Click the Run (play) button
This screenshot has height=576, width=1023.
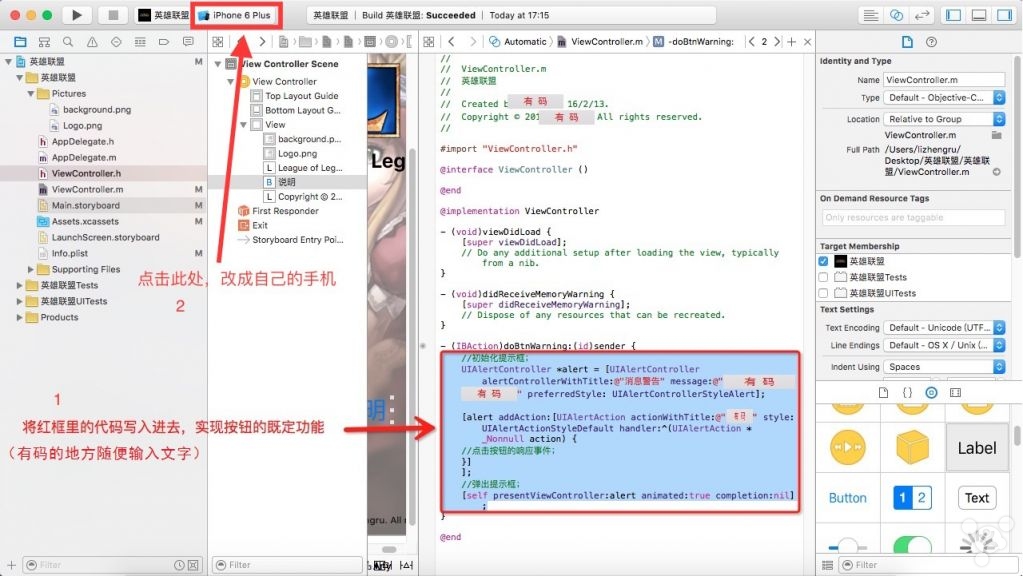coord(77,15)
